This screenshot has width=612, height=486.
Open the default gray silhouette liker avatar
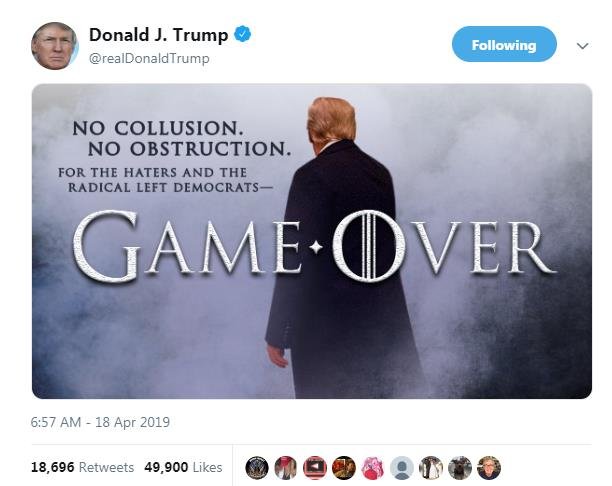pyautogui.click(x=402, y=468)
